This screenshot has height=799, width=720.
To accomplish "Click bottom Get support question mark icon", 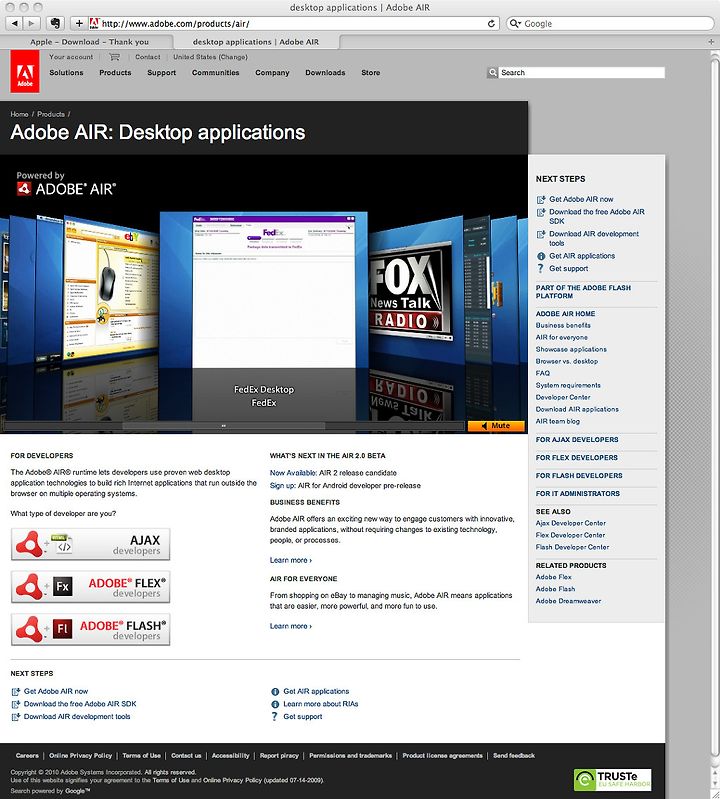I will coord(275,716).
